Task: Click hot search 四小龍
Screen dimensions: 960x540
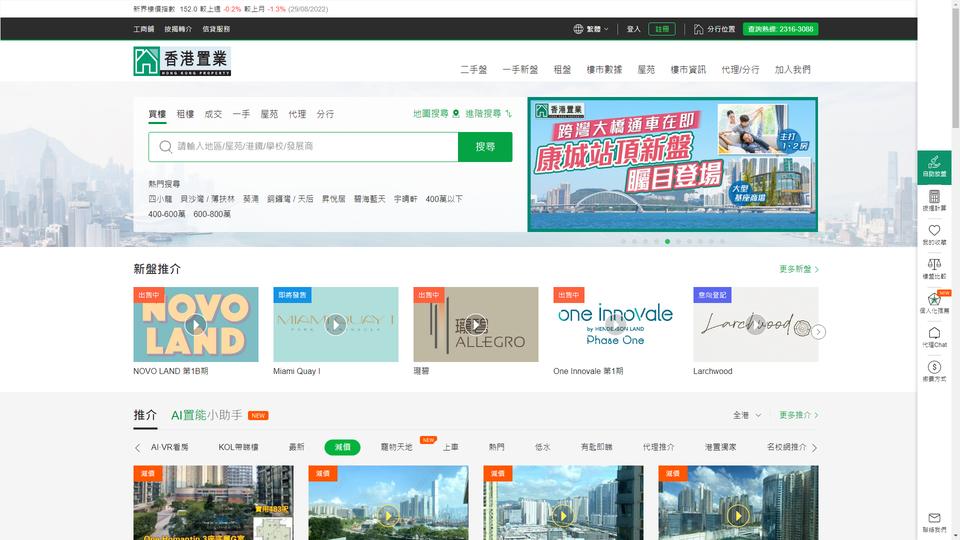Action: 160,199
